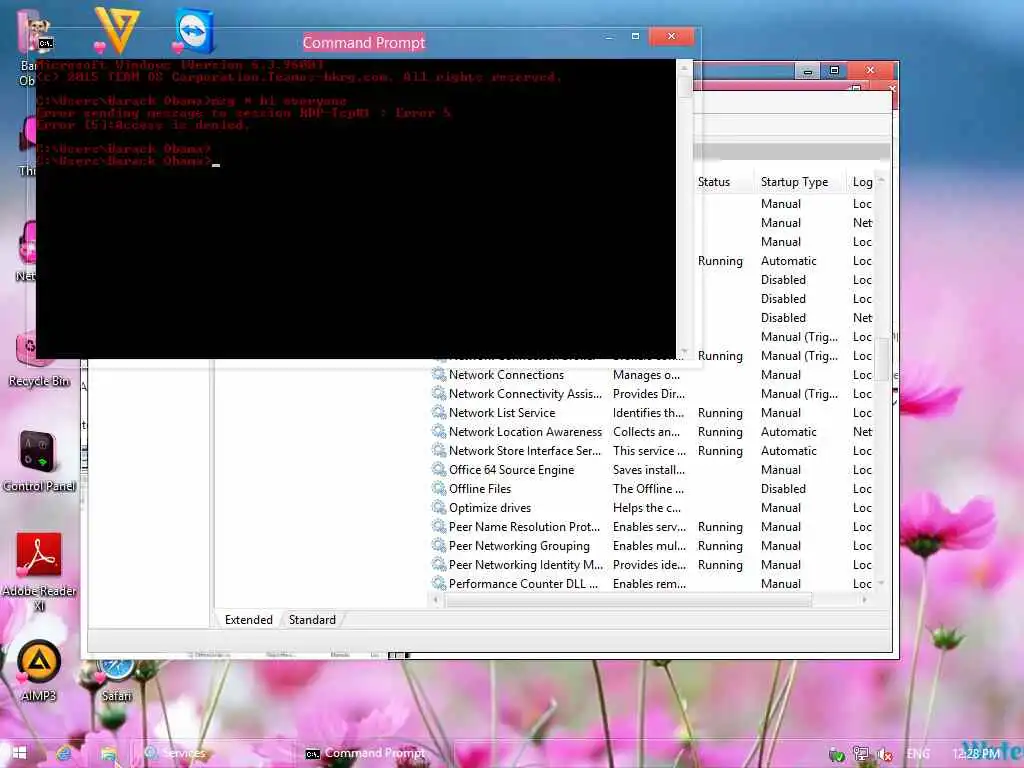Minimize the Command Prompt window
The width and height of the screenshot is (1024, 768).
(609, 37)
